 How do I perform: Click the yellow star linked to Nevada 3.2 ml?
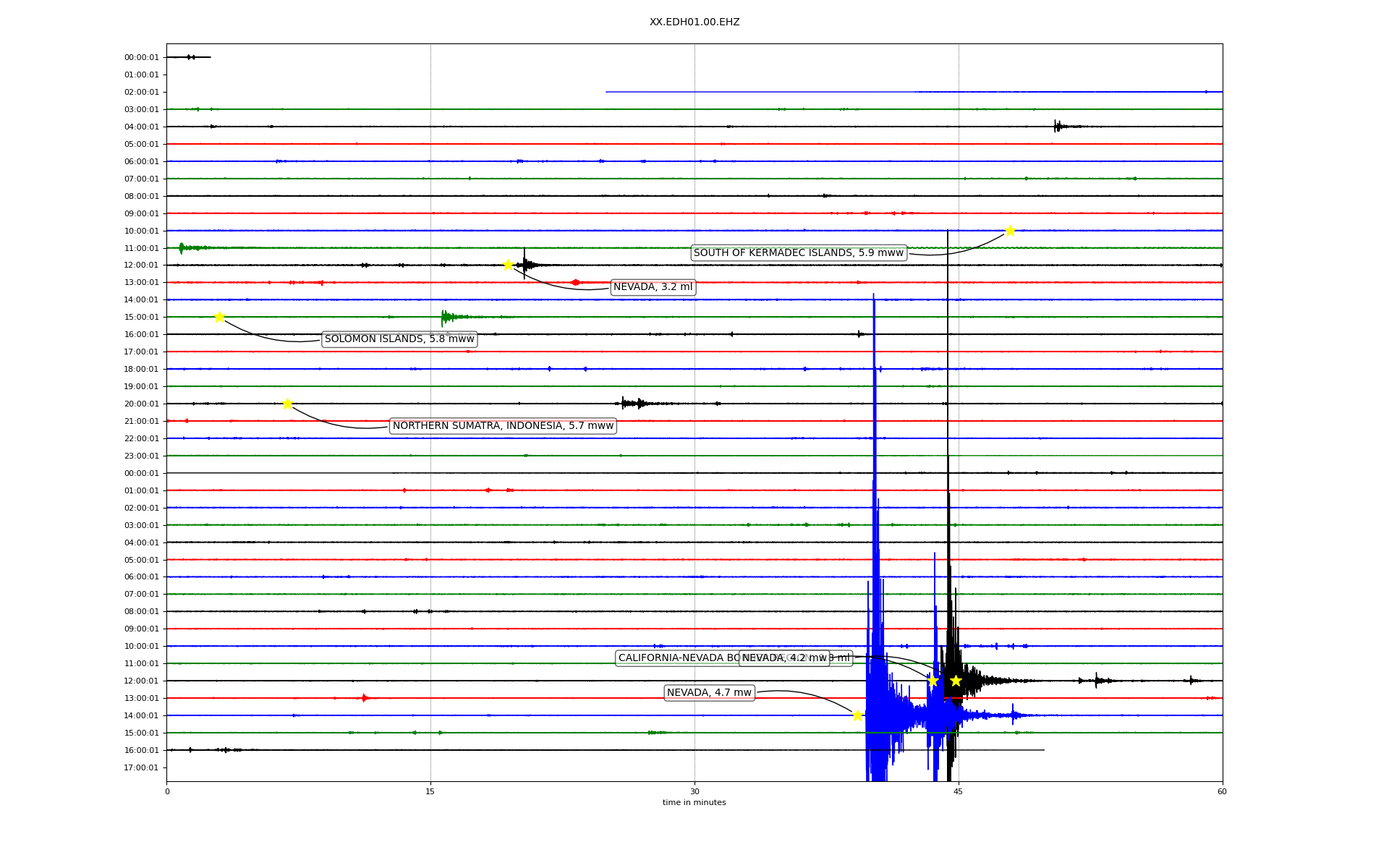pyautogui.click(x=508, y=265)
